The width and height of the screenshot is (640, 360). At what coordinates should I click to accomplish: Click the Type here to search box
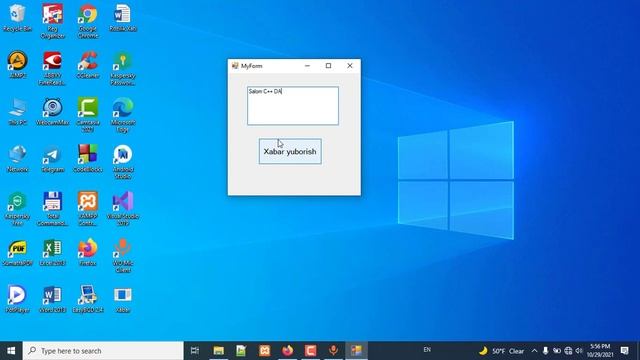tap(103, 351)
